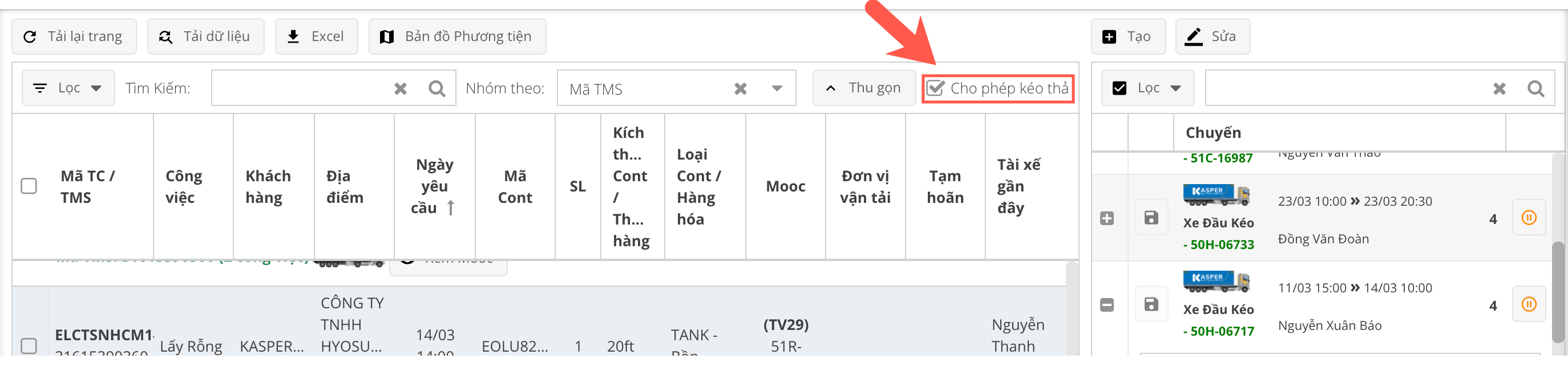Click the Sửa edit button
This screenshot has height=367, width=1568.
(1212, 36)
